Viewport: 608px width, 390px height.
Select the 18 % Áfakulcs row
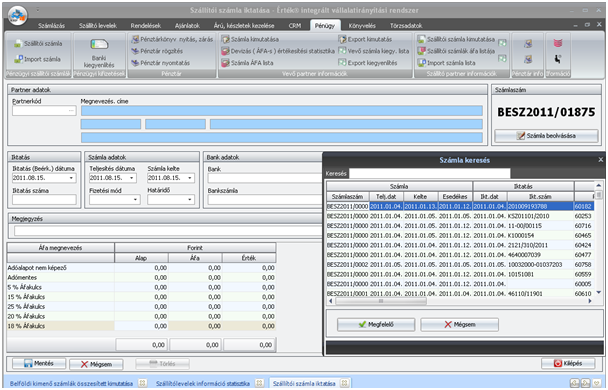pyautogui.click(x=142, y=326)
